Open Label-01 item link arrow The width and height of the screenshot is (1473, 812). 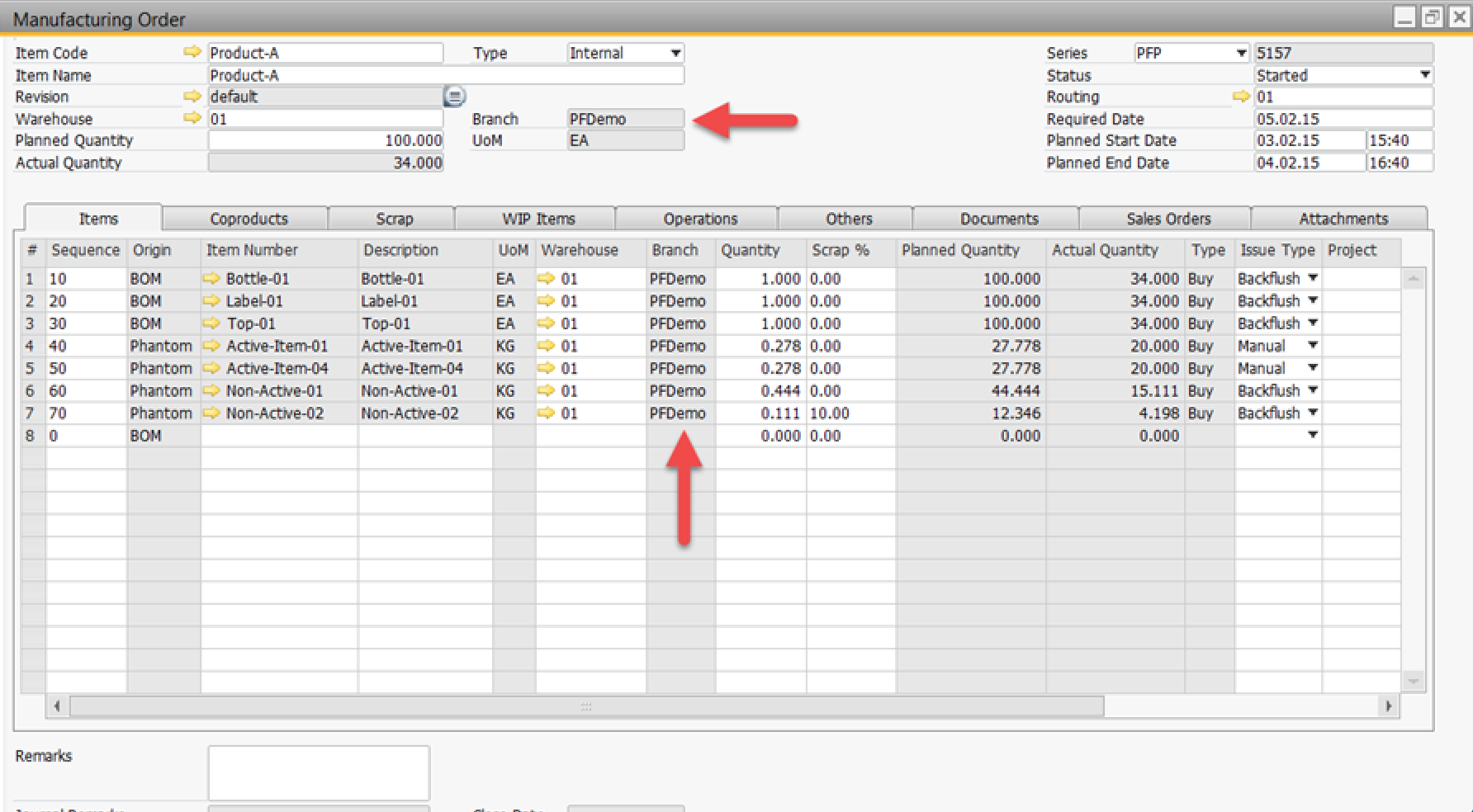211,301
